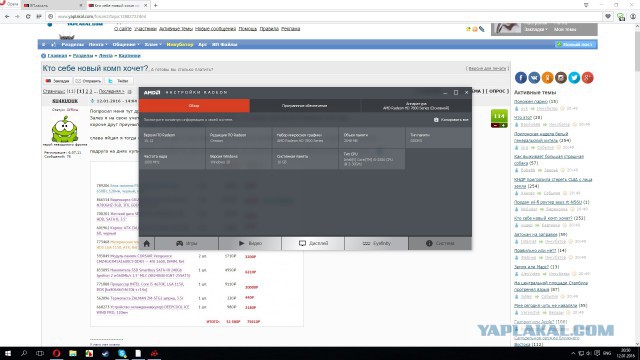Viewport: 640px width, 360px height.
Task: Click the Новый пост button
Action: click(x=576, y=44)
